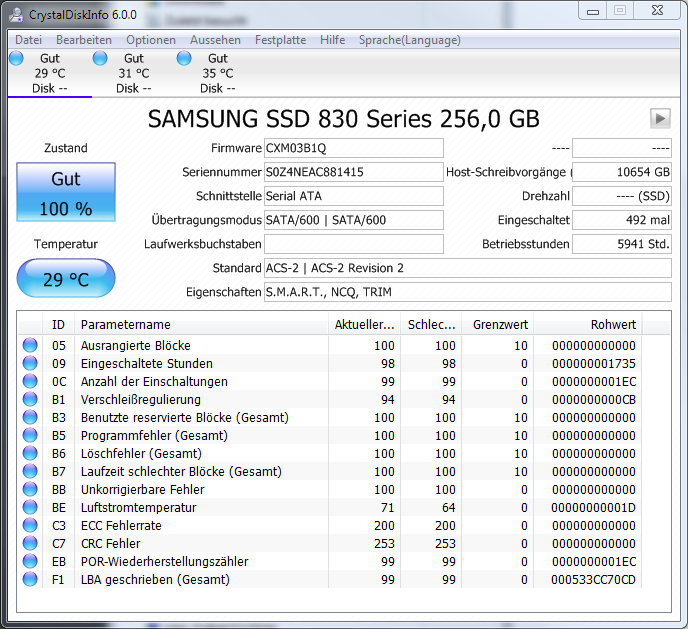Select the 35 °C disk tab
688x629 pixels.
(x=218, y=73)
